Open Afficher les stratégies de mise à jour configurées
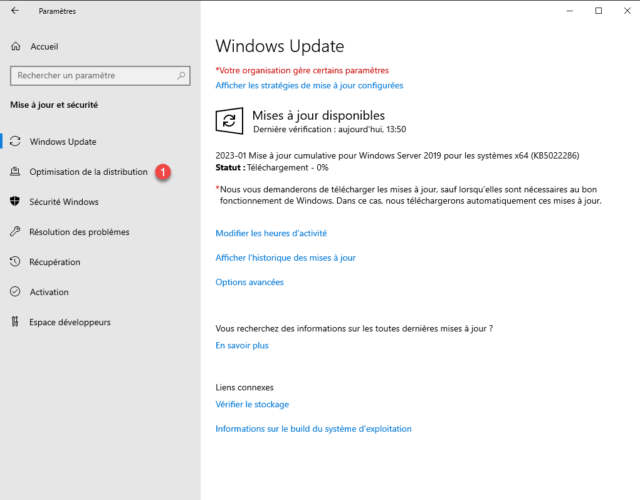 click(x=309, y=85)
